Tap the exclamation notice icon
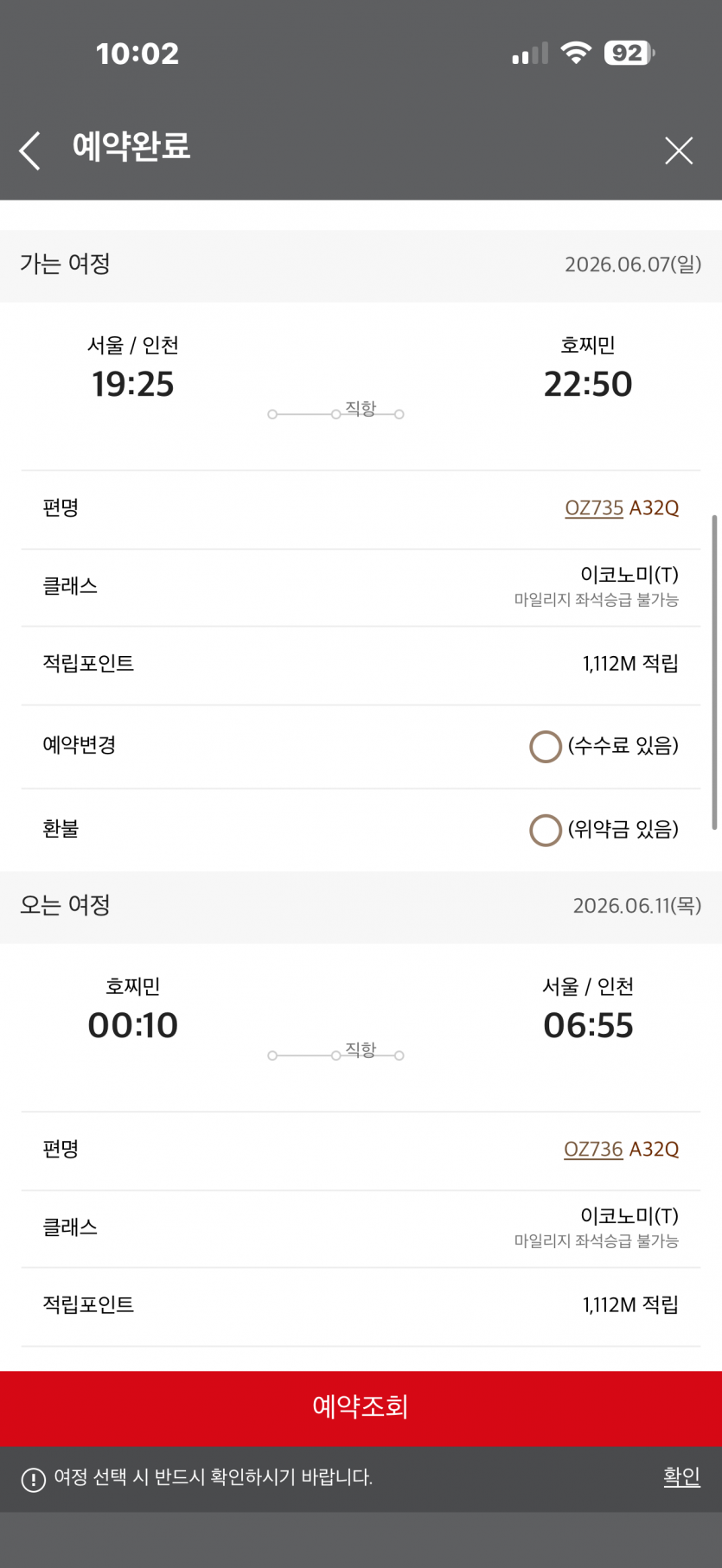 (33, 1479)
